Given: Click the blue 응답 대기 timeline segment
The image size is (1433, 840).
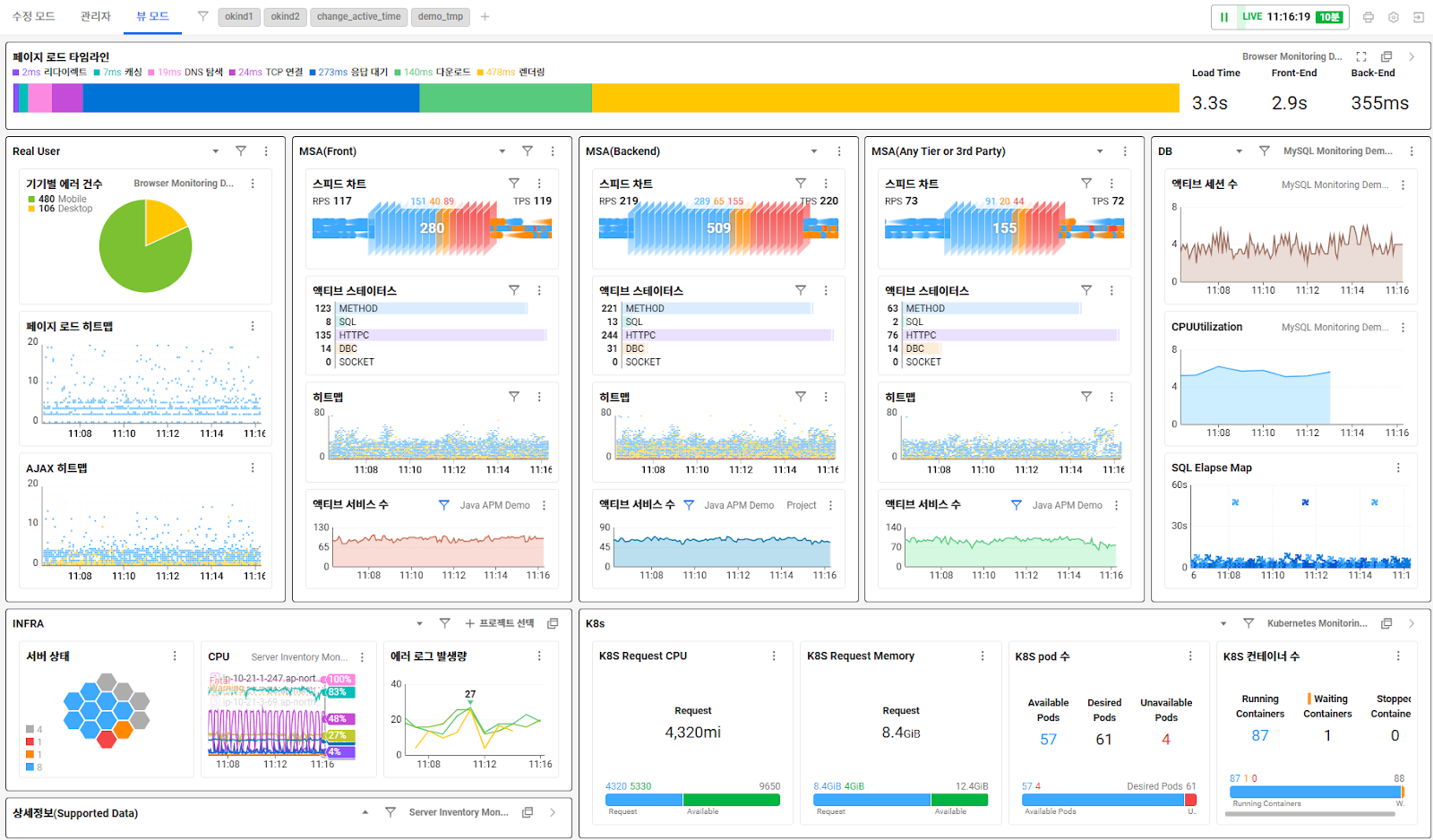Looking at the screenshot, I should tap(252, 99).
